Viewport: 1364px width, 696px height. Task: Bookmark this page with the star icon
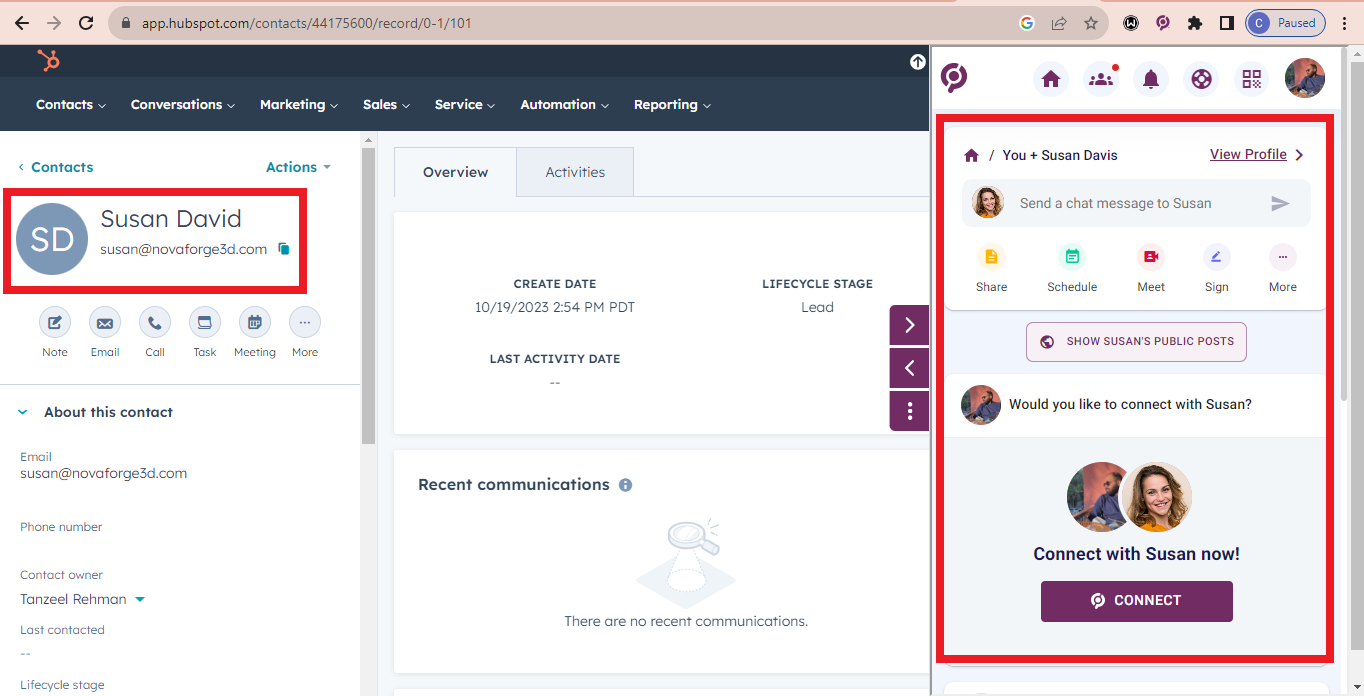click(1091, 23)
